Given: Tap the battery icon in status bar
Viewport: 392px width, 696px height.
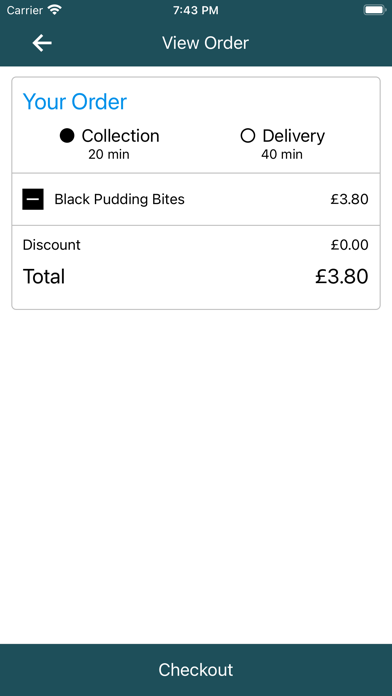Looking at the screenshot, I should pos(375,10).
